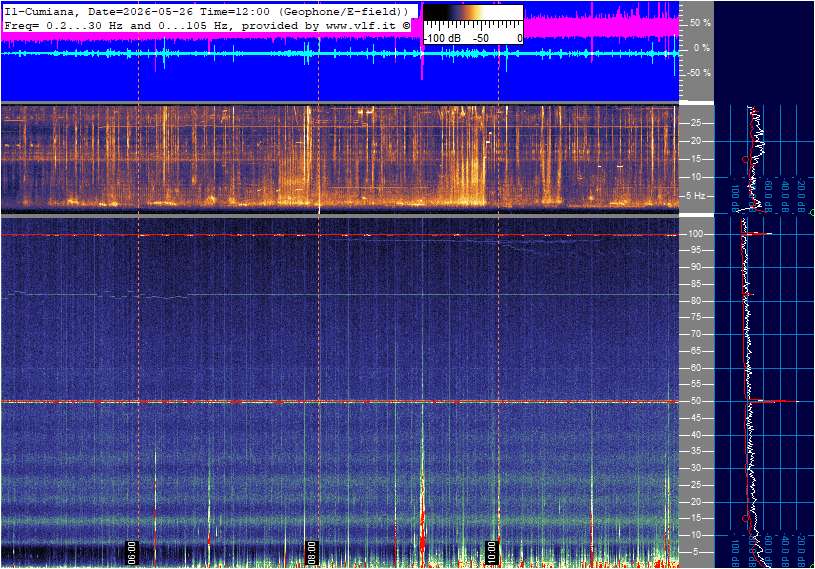Select the 'I1-Cumiana, Date=2026-05-26' header line

tap(207, 12)
